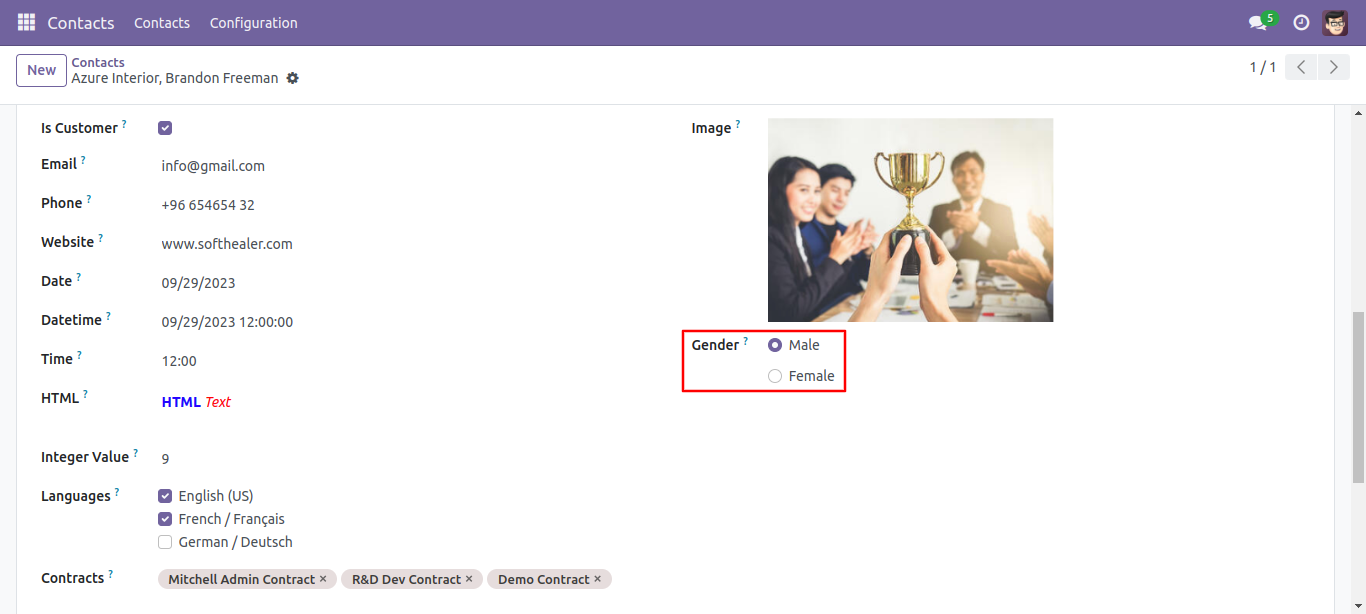
Task: Click the Contacts app title
Action: 81,22
